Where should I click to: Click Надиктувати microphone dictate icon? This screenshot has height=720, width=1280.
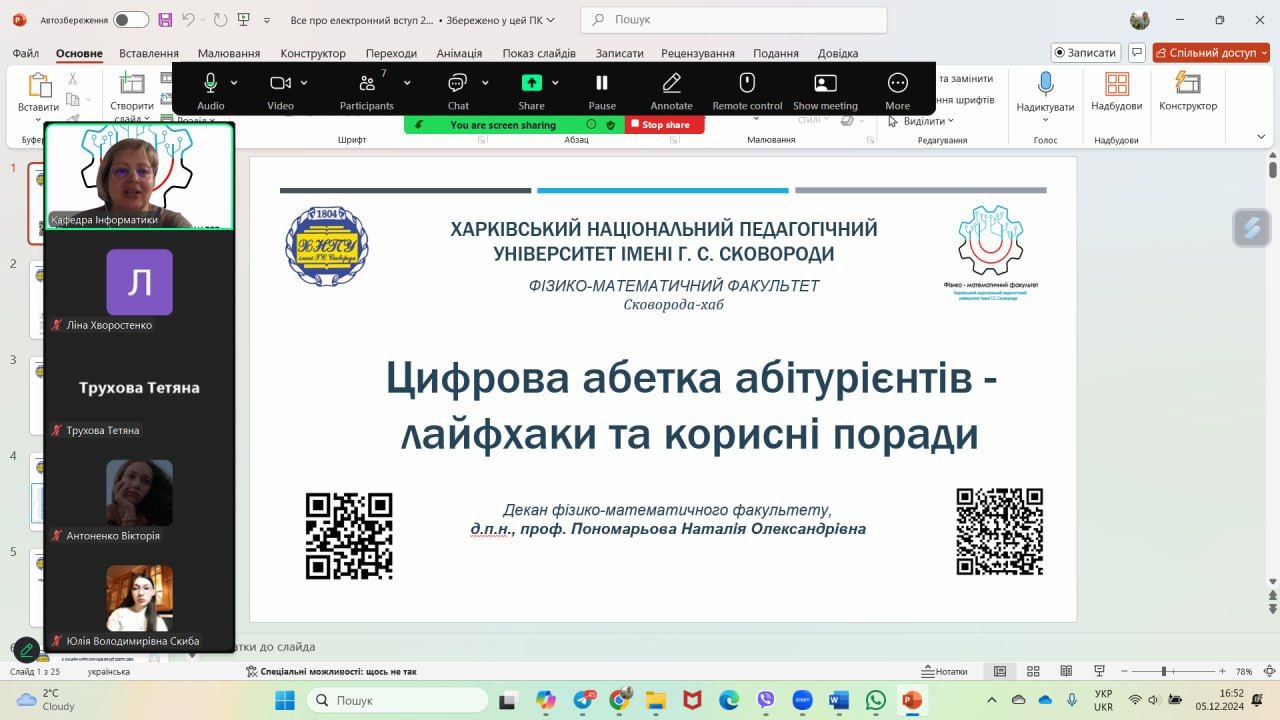(x=1045, y=84)
